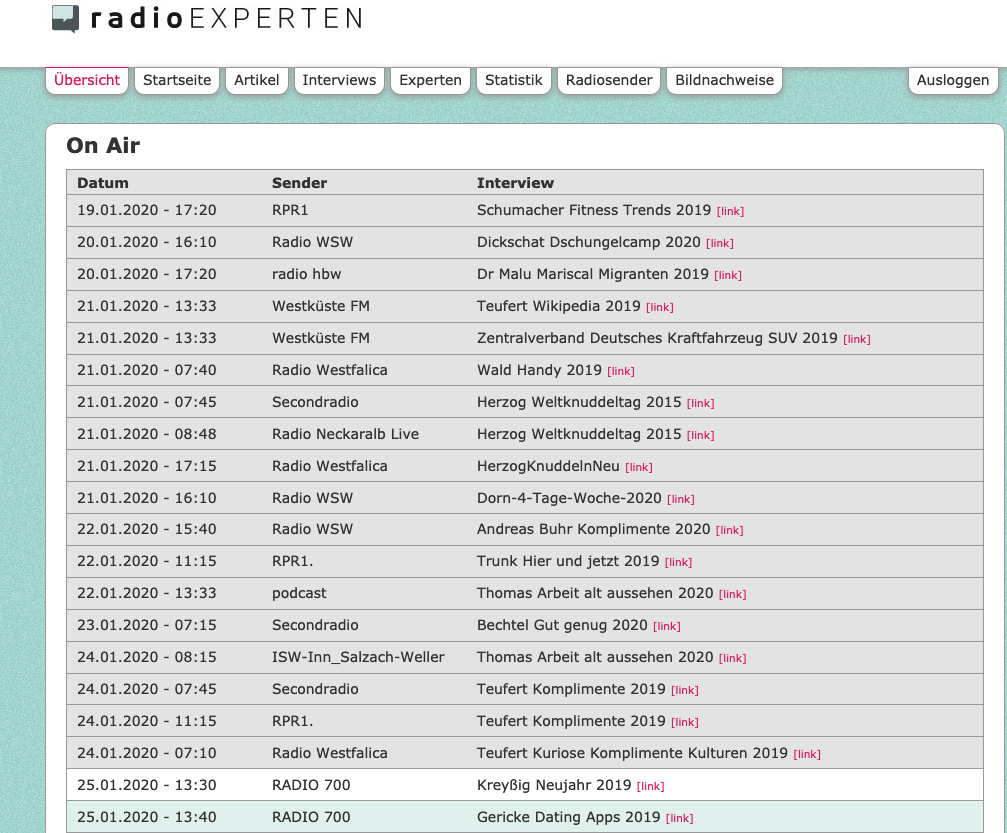This screenshot has width=1007, height=833.
Task: Select sender radio hbw
Action: click(x=306, y=274)
